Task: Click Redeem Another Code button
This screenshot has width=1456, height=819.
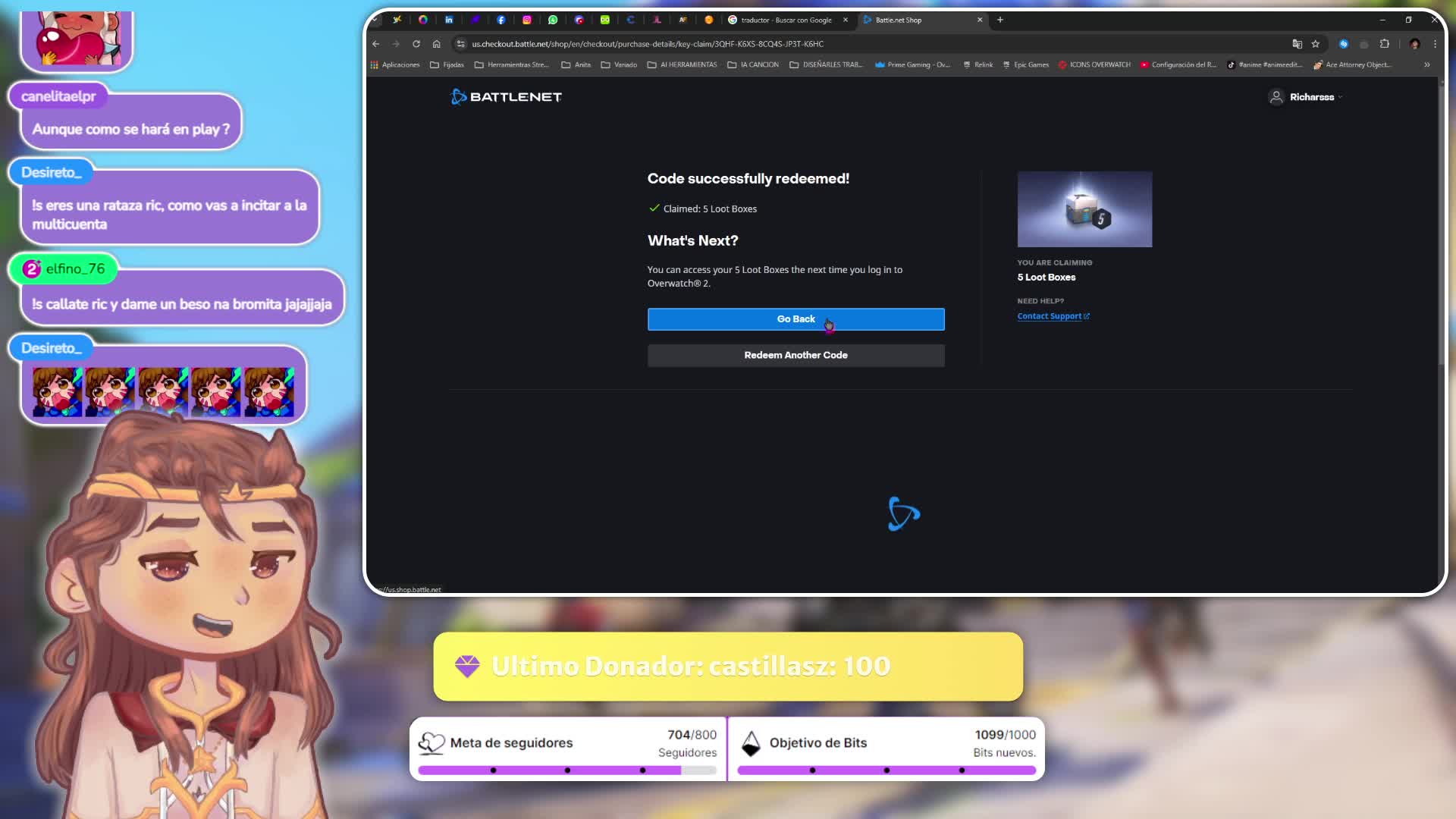Action: point(795,355)
